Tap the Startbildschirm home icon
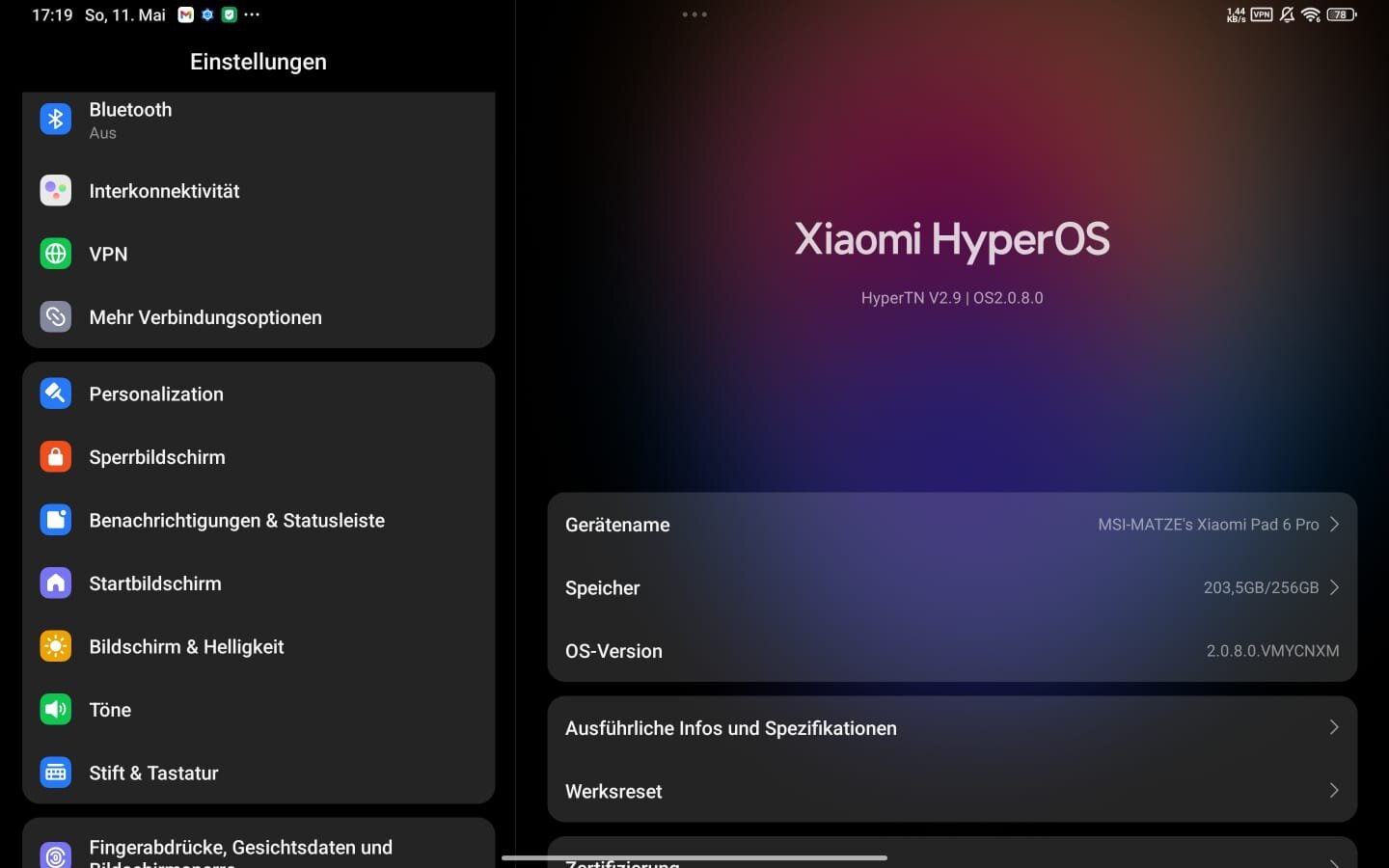The height and width of the screenshot is (868, 1389). click(56, 583)
